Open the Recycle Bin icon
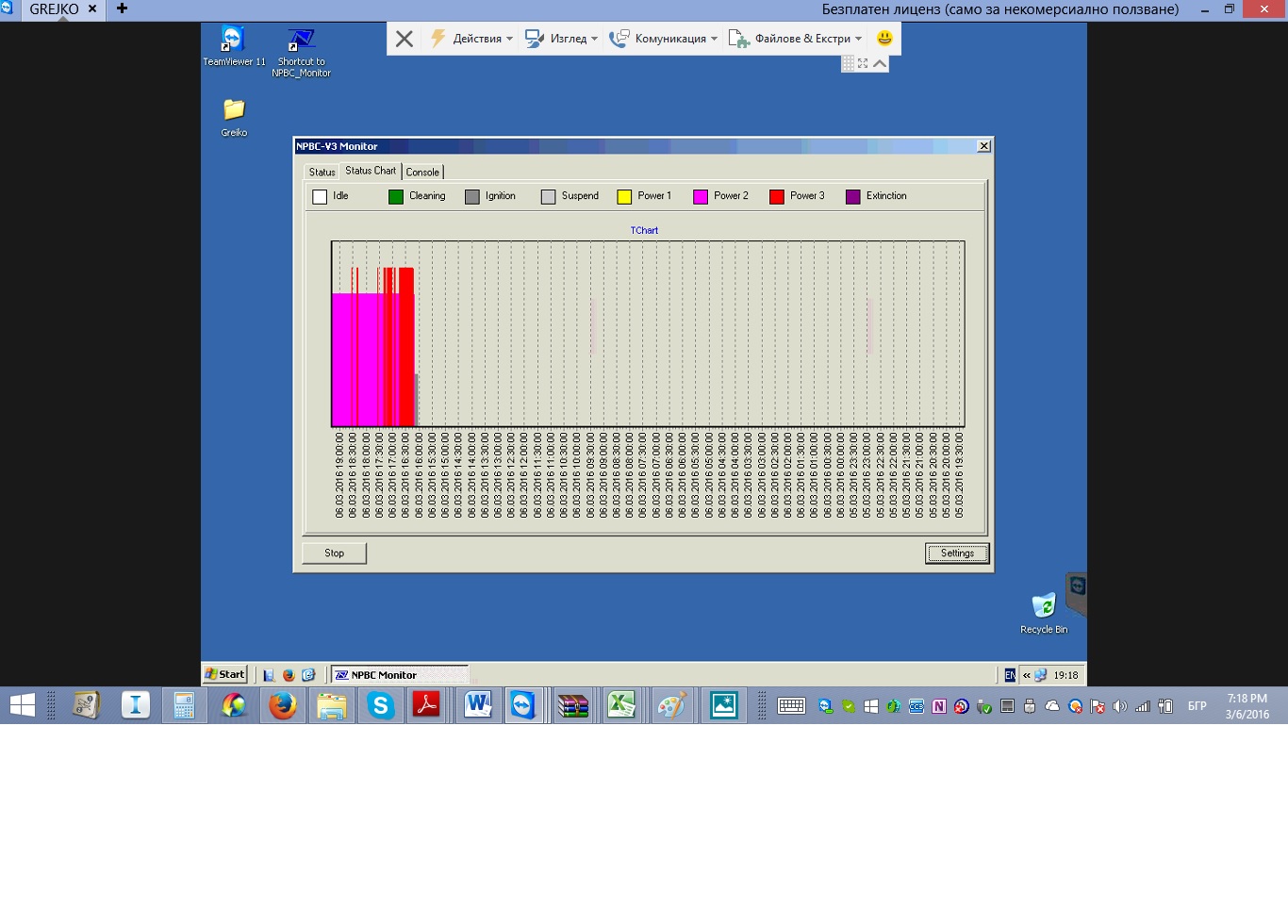This screenshot has height=924, width=1288. click(1043, 608)
